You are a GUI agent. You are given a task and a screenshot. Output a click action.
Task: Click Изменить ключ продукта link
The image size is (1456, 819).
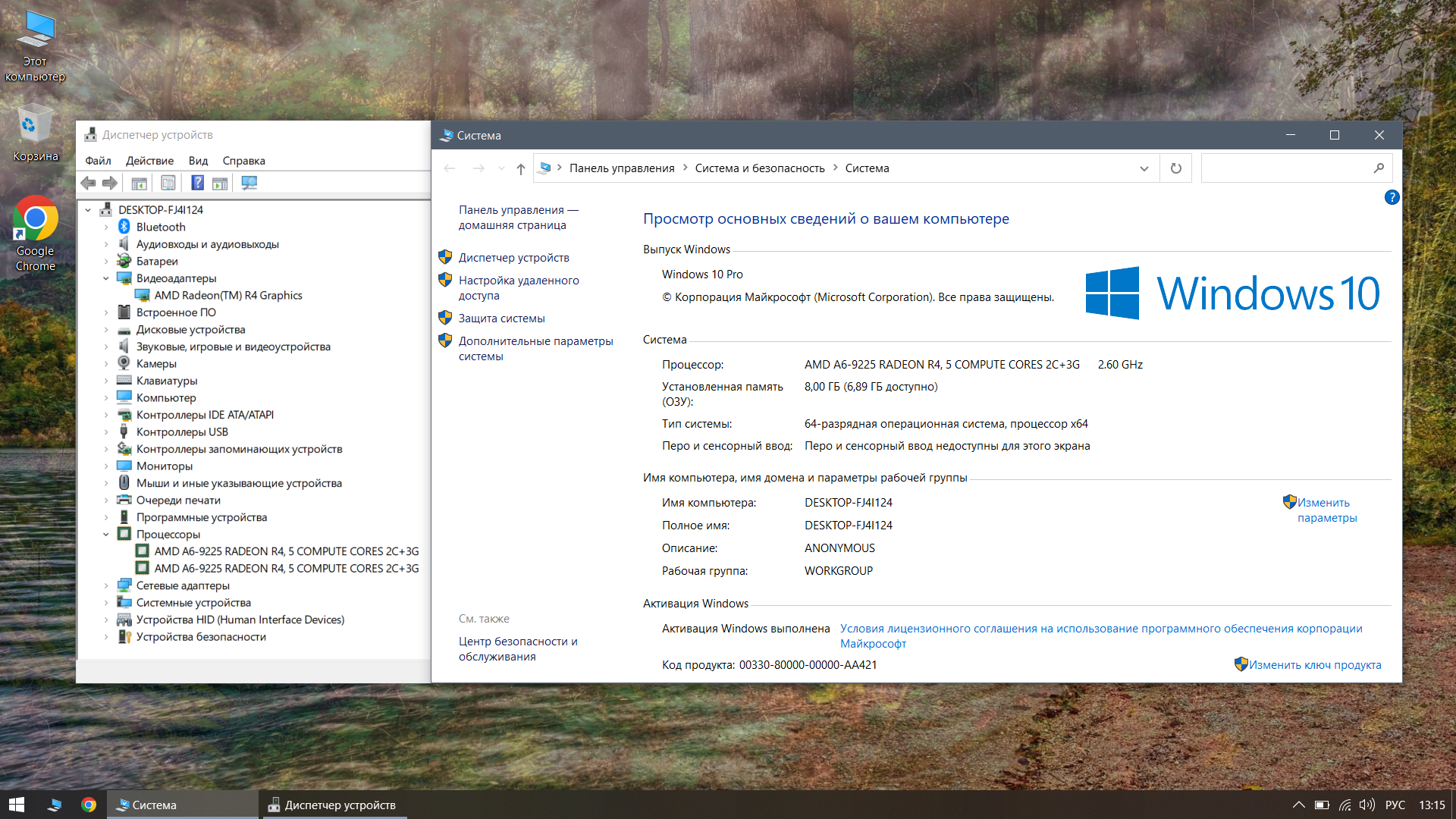pyautogui.click(x=1314, y=665)
